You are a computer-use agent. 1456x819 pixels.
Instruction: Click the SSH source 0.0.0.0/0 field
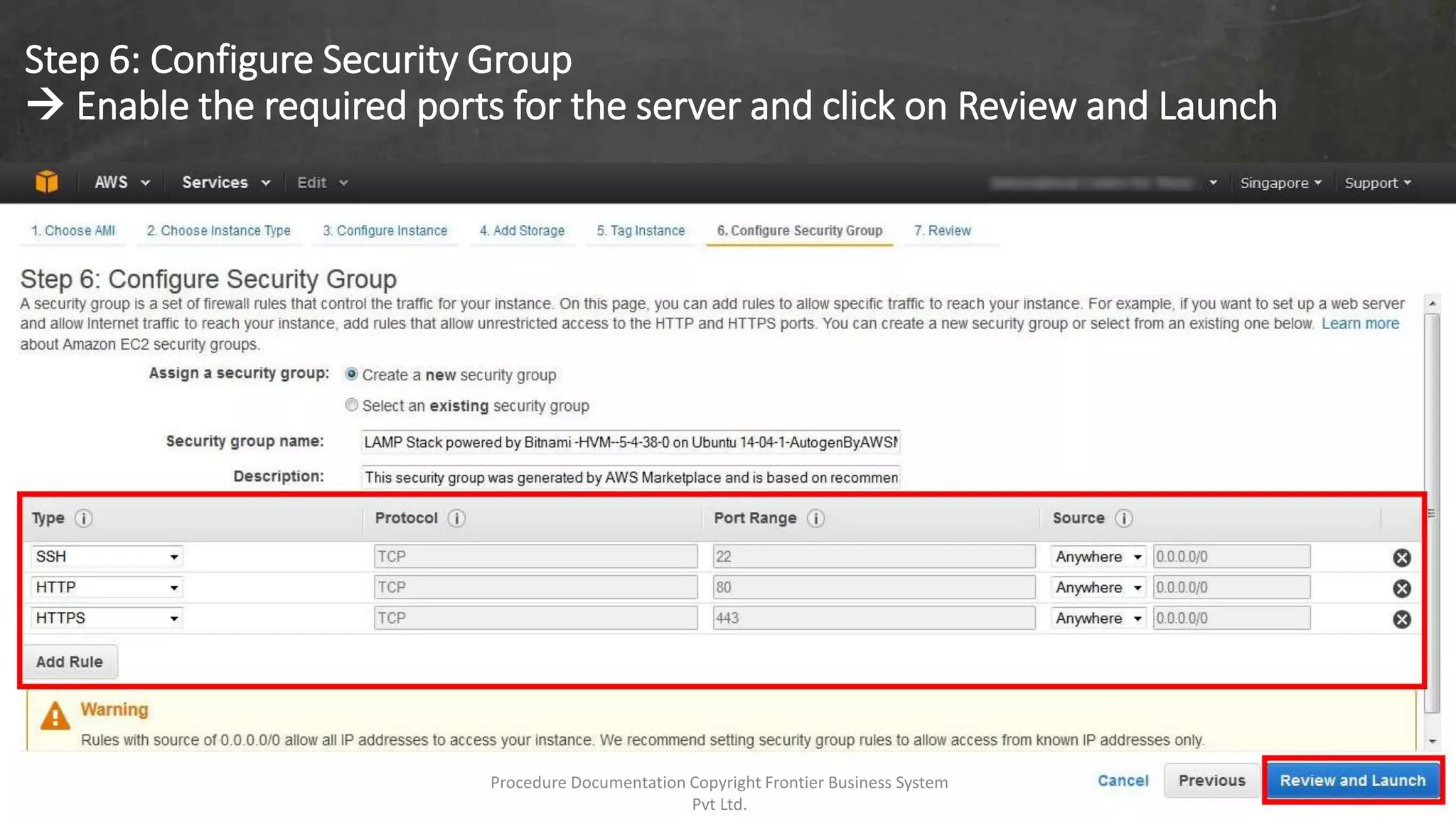[x=1231, y=557]
